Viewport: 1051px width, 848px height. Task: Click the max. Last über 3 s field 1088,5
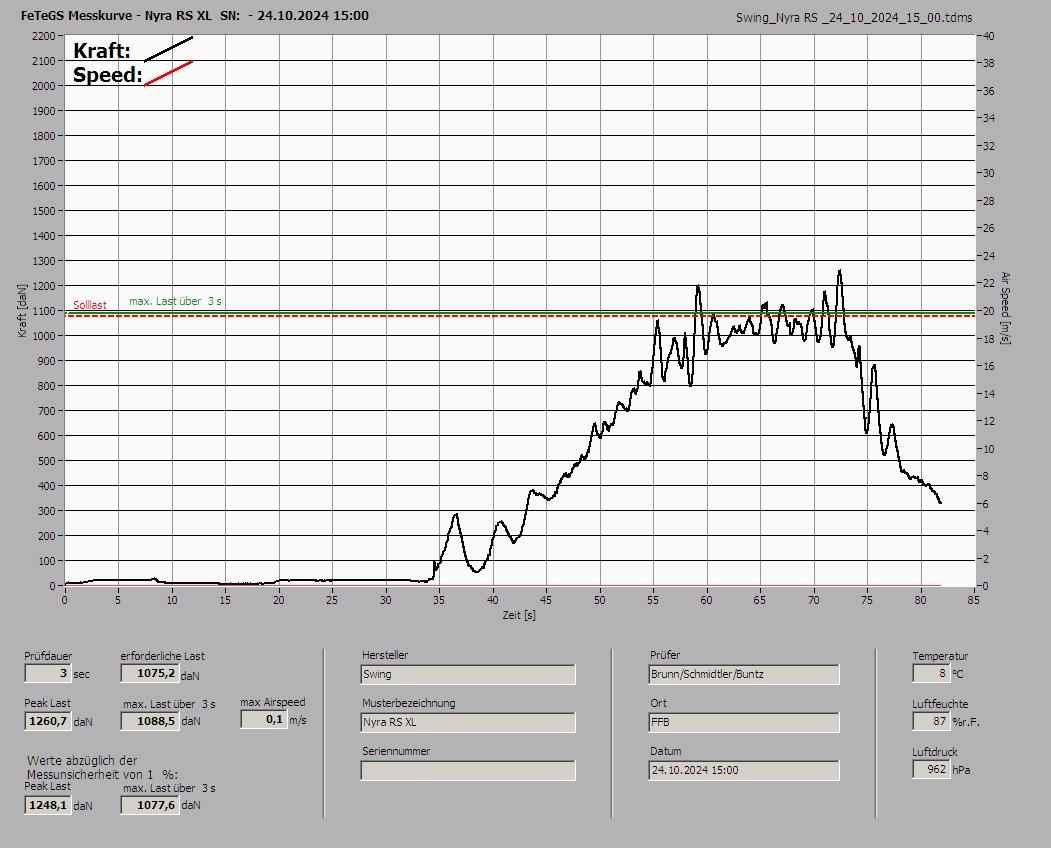tap(150, 721)
